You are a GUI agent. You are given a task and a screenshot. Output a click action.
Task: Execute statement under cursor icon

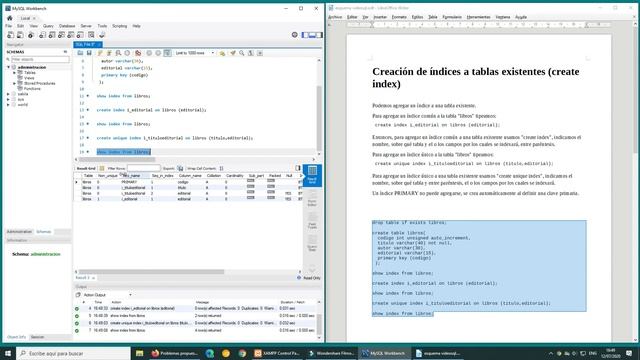point(109,53)
